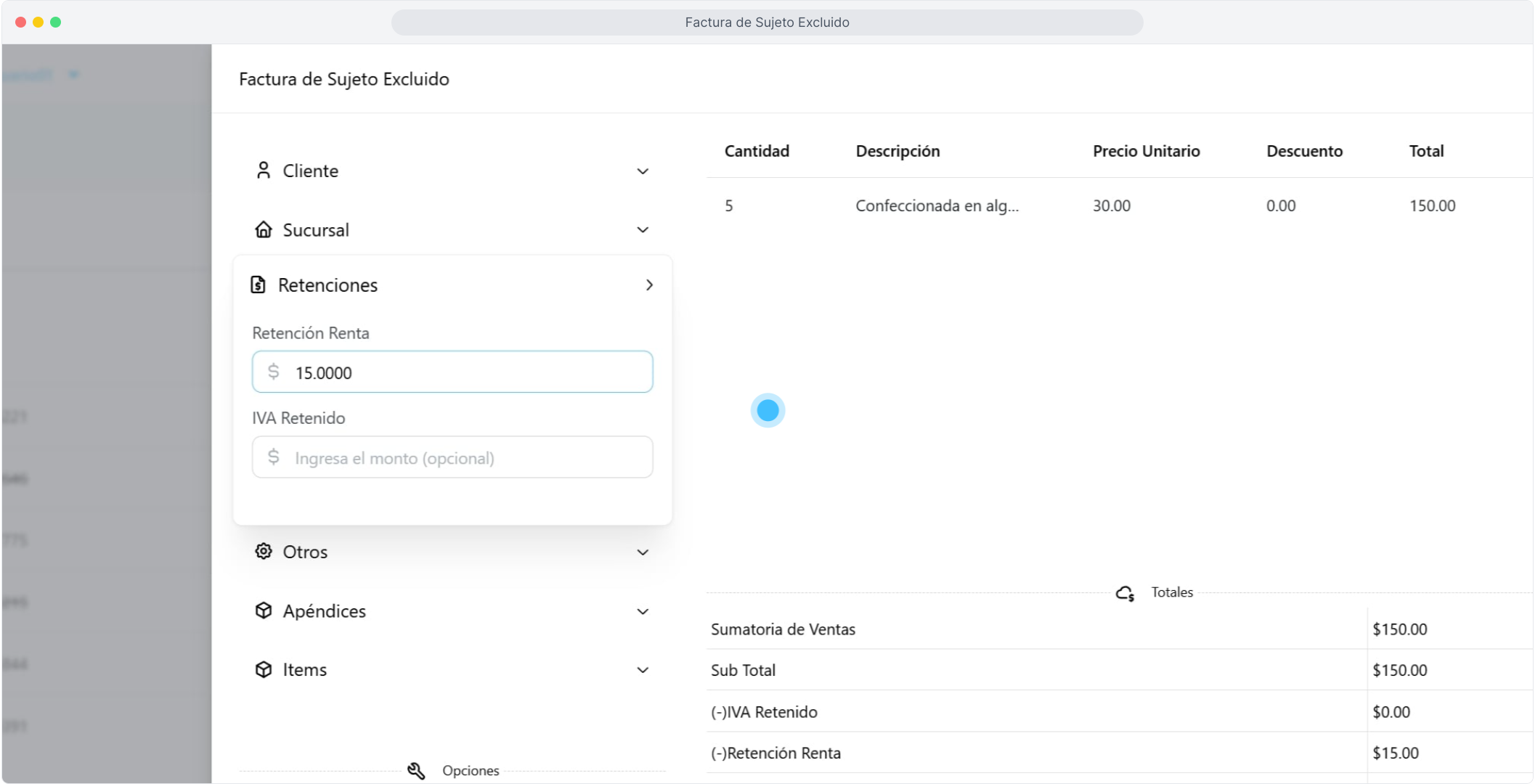Click the Sucursal house icon
Image resolution: width=1535 pixels, height=784 pixels.
264,230
